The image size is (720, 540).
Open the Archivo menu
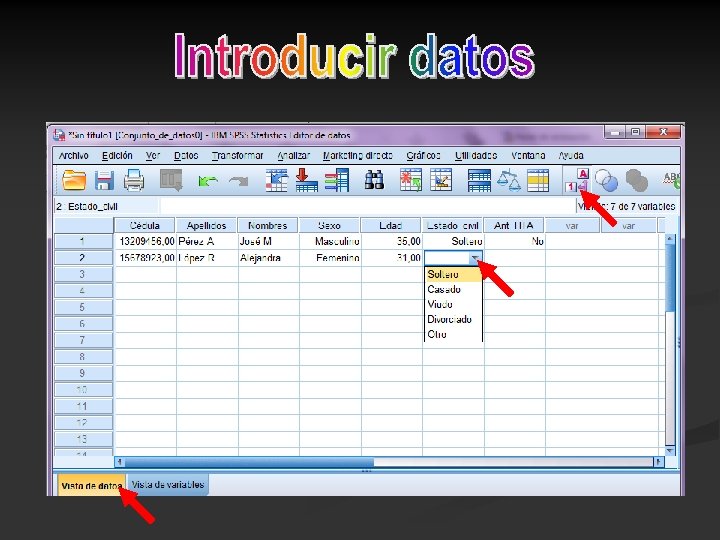coord(73,156)
